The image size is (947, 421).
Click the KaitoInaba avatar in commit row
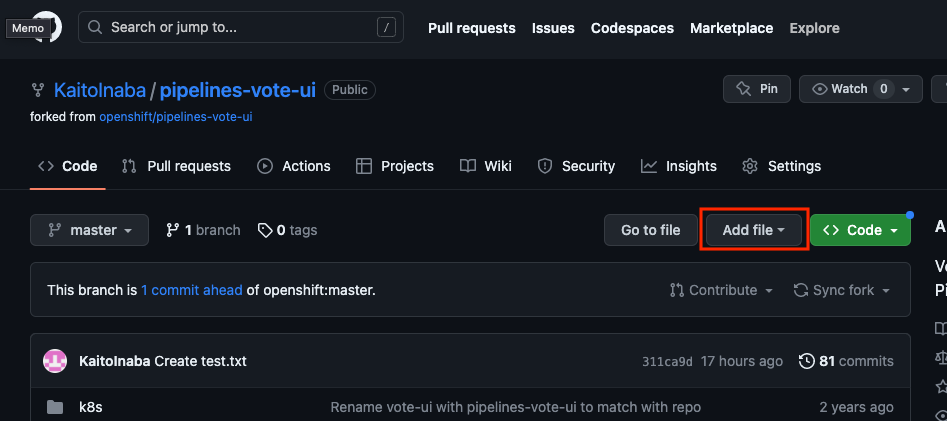pyautogui.click(x=55, y=361)
